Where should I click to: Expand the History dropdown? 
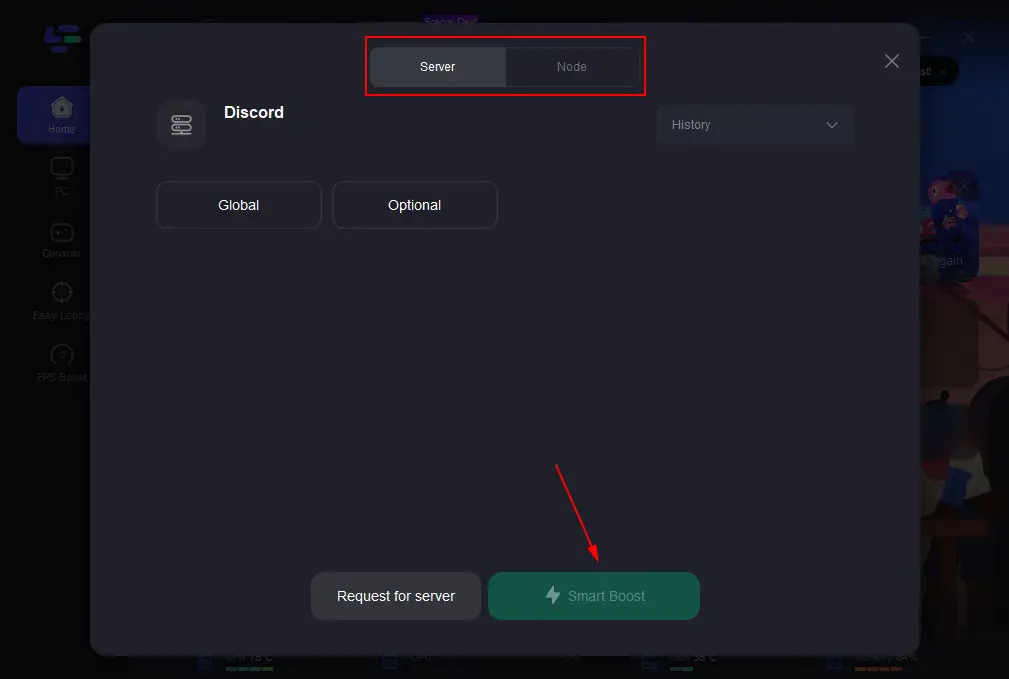tap(754, 125)
